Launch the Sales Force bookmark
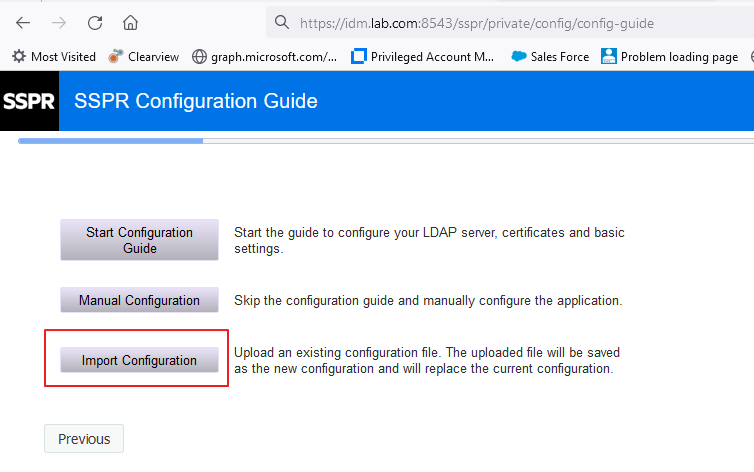Viewport: 754px width, 472px height. [x=550, y=57]
